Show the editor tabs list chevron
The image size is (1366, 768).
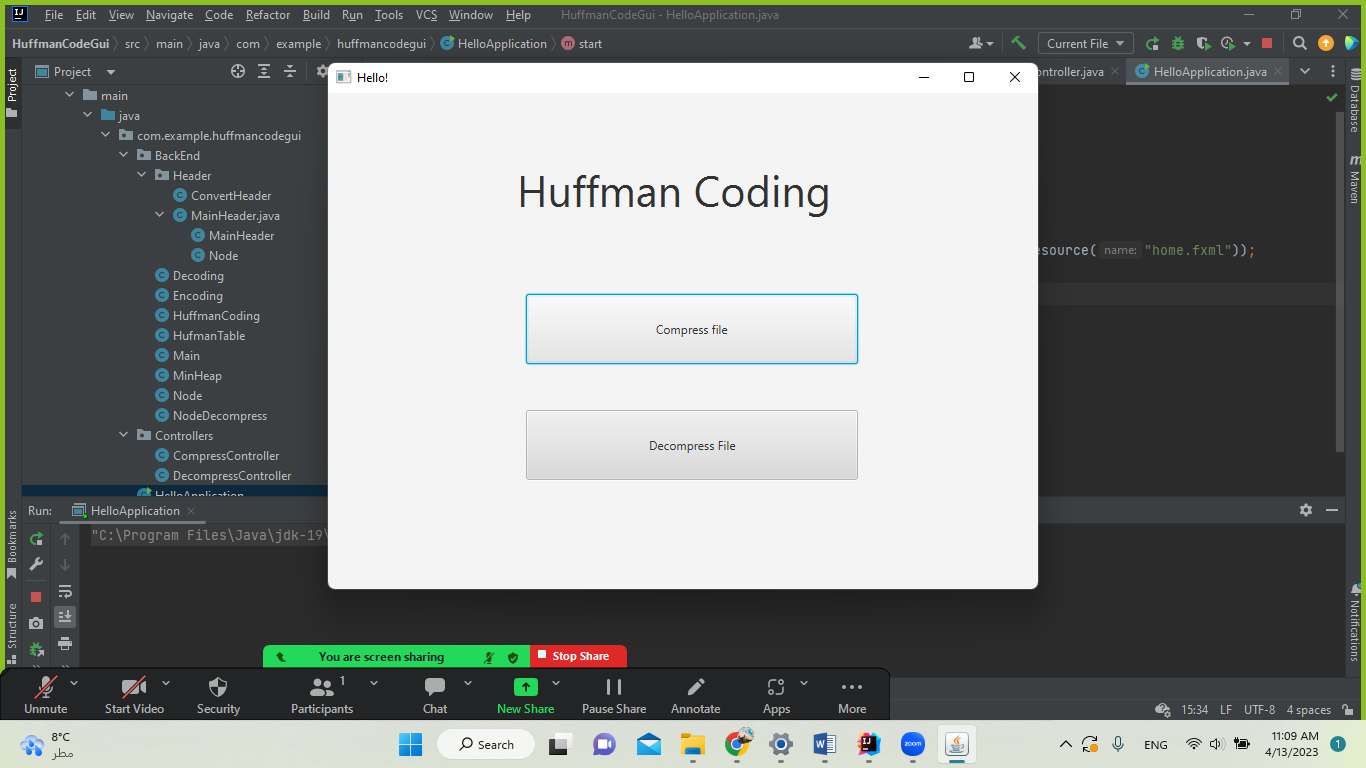[1305, 71]
